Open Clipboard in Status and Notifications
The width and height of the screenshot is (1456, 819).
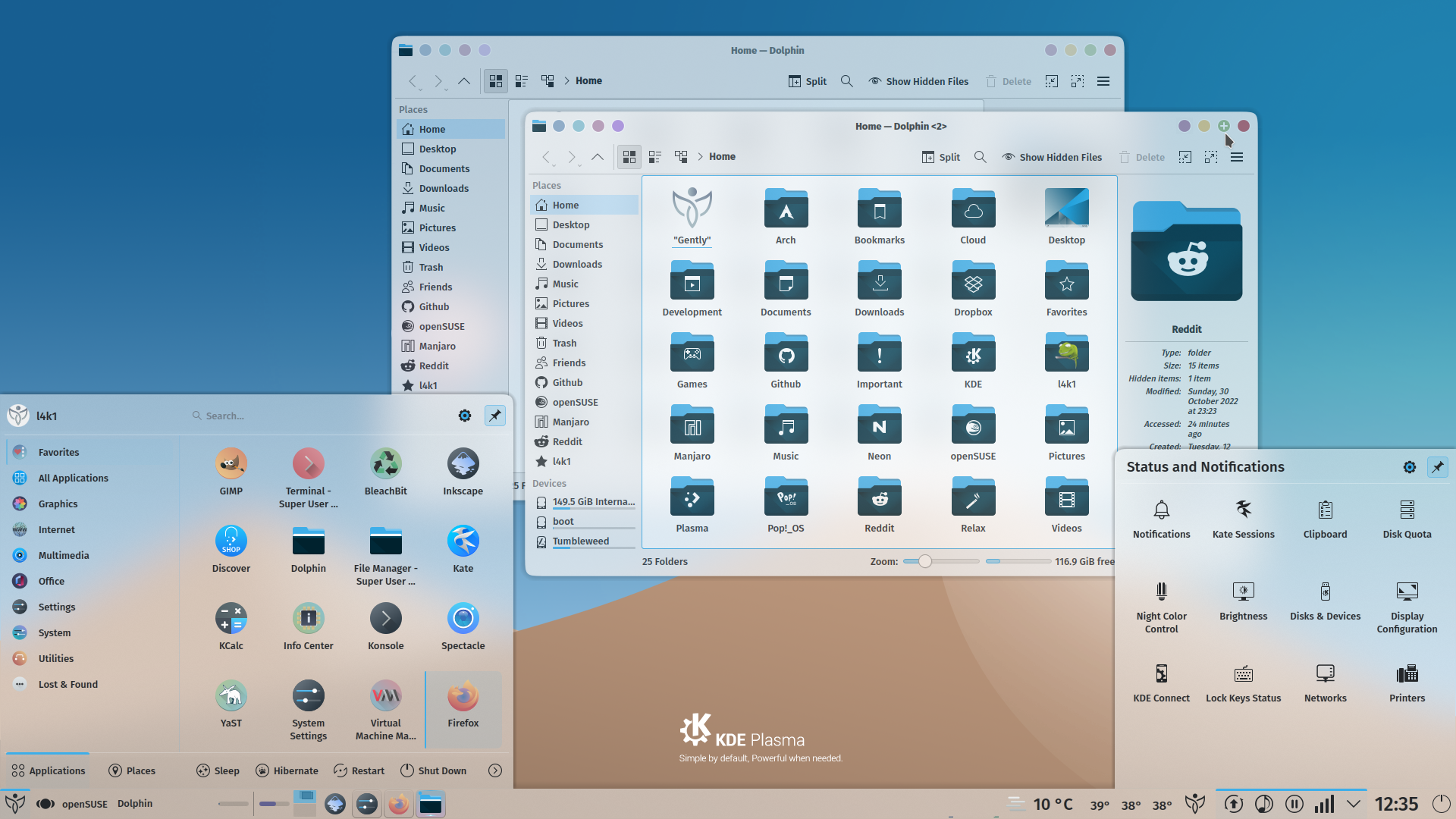1325,519
